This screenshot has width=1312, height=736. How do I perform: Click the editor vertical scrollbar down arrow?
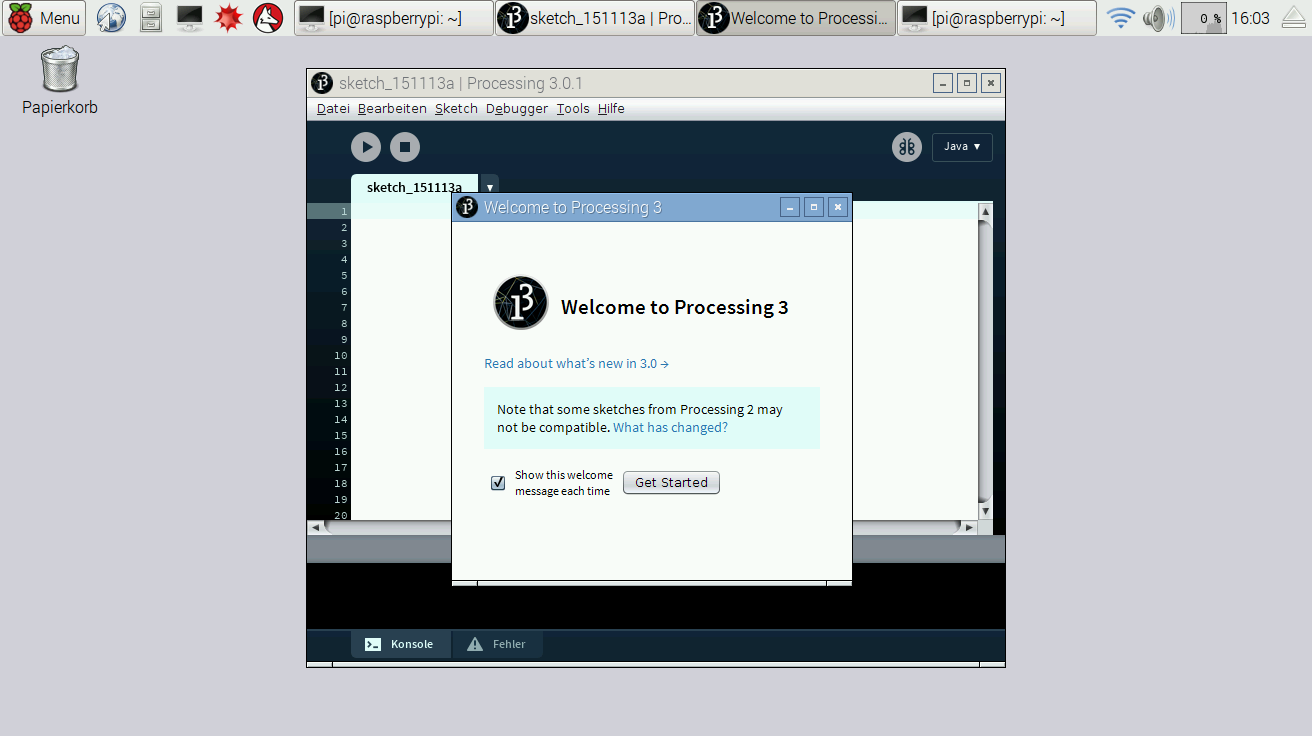pyautogui.click(x=985, y=511)
